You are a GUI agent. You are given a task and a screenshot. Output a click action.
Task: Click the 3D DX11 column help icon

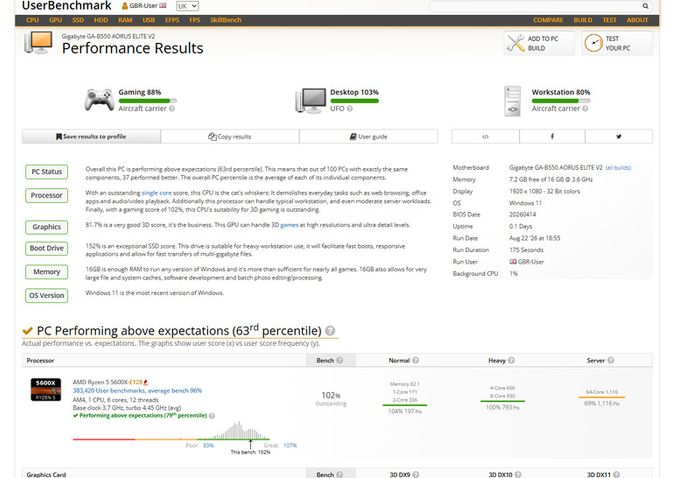click(x=617, y=474)
